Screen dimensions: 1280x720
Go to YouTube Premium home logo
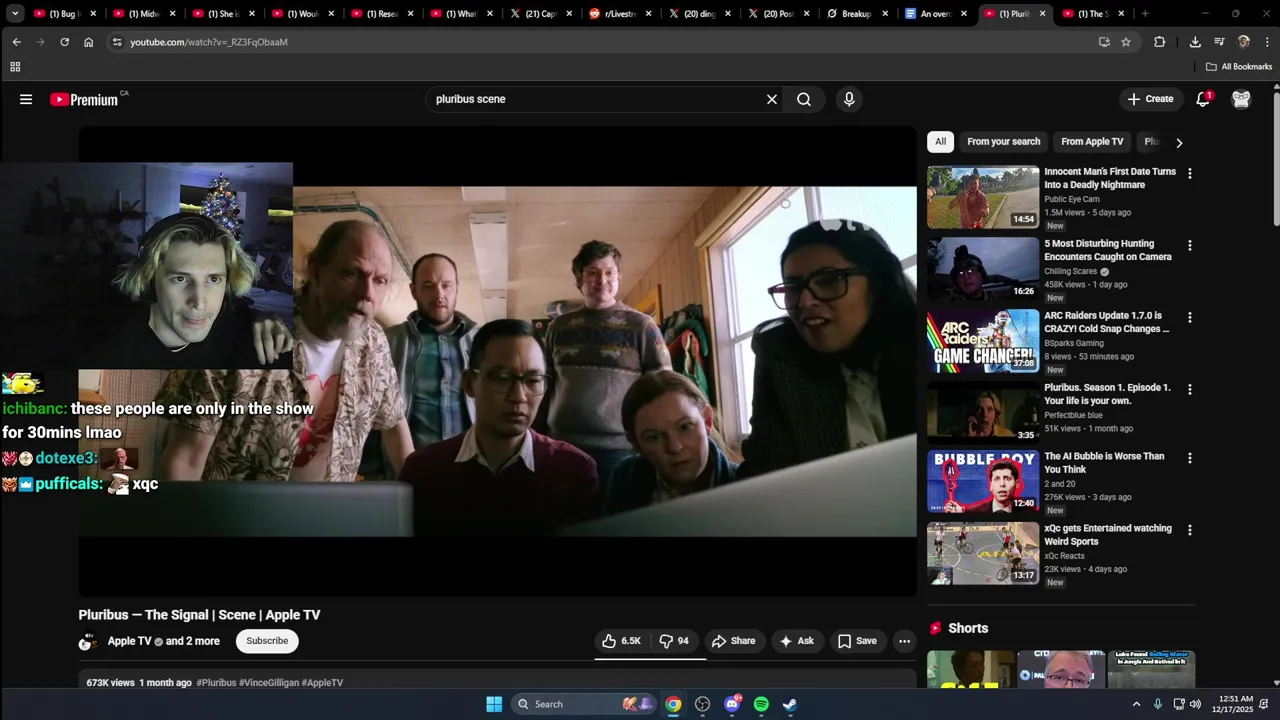click(x=85, y=99)
